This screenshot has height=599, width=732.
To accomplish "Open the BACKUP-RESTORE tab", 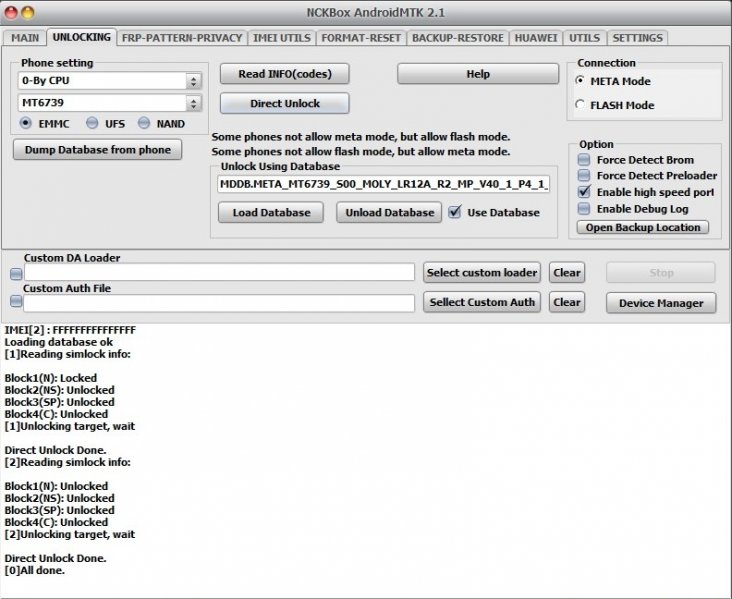I will pyautogui.click(x=458, y=38).
